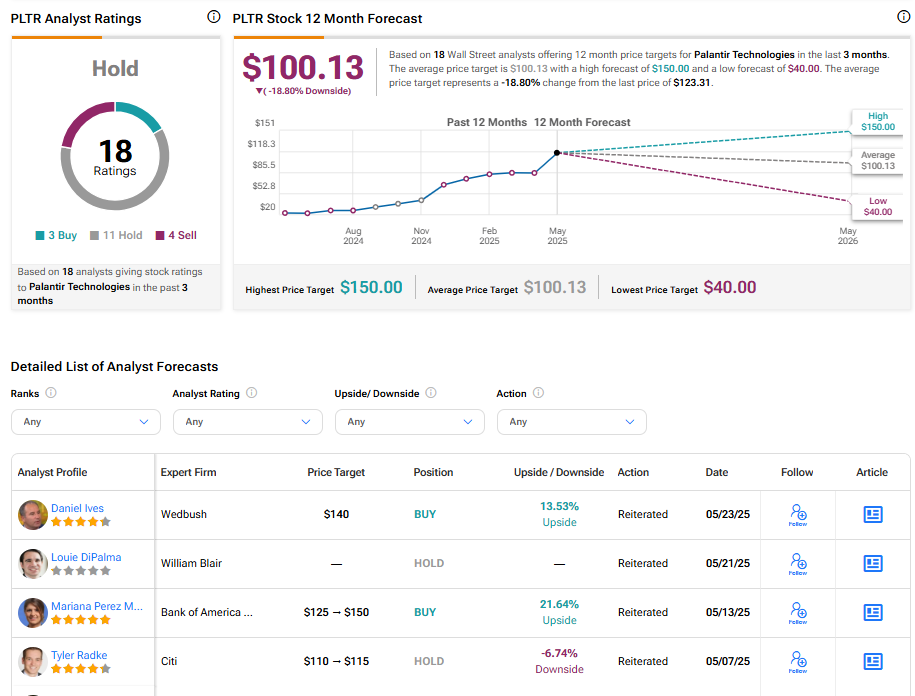Click Daniel Ives star rating
This screenshot has height=696, width=915.
click(x=81, y=522)
